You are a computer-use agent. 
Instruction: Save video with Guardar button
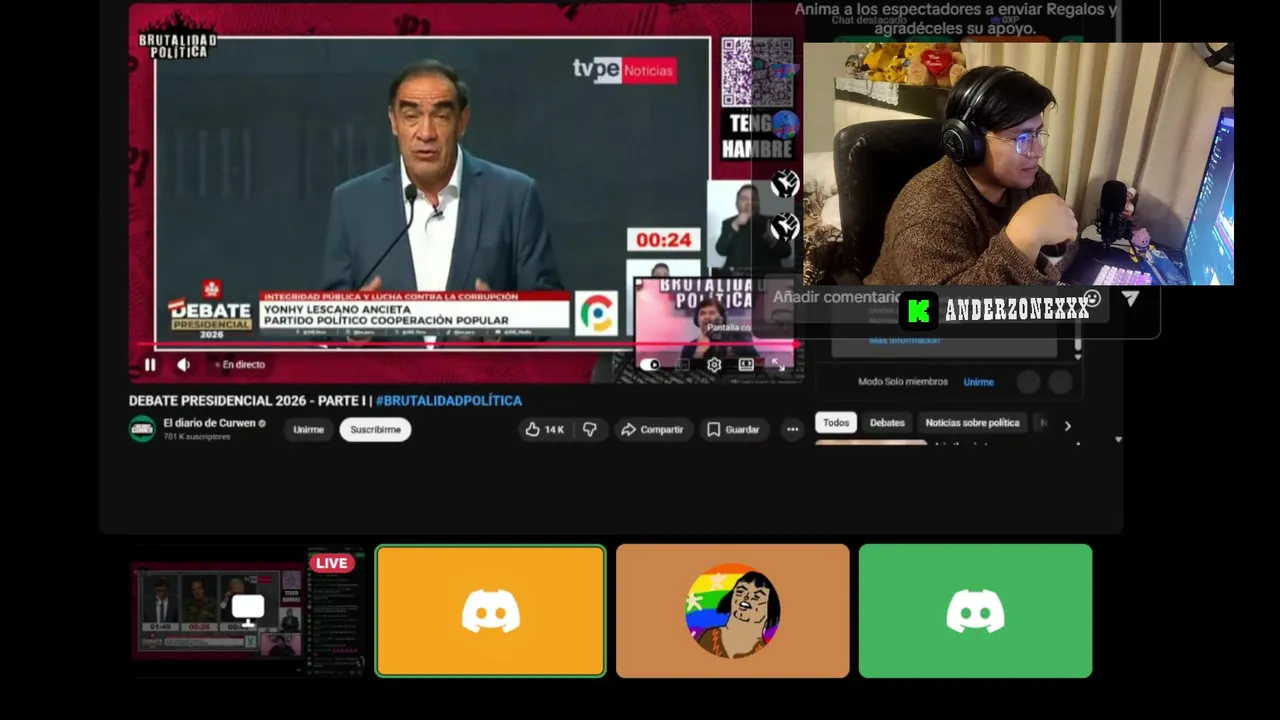pyautogui.click(x=733, y=429)
